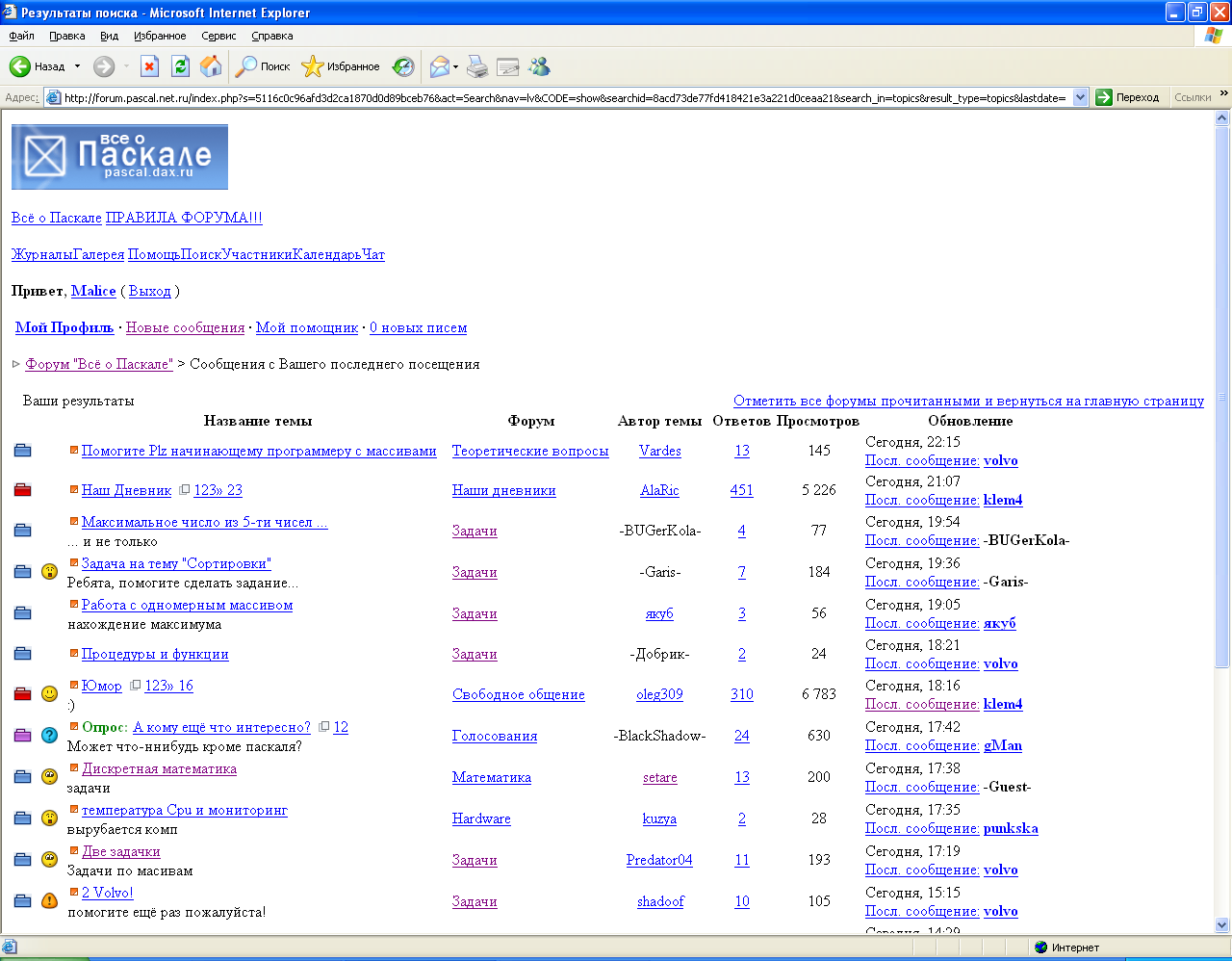Open the Сервис menu

click(218, 36)
